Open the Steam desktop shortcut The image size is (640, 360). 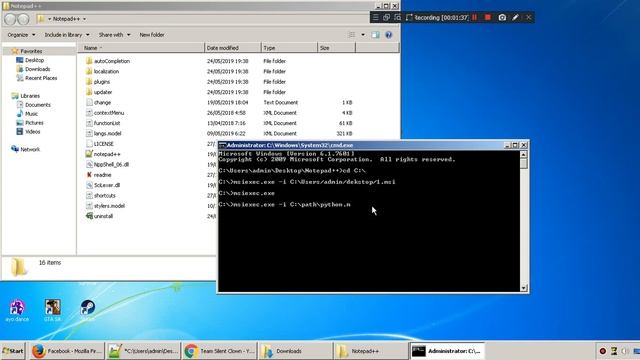click(88, 311)
